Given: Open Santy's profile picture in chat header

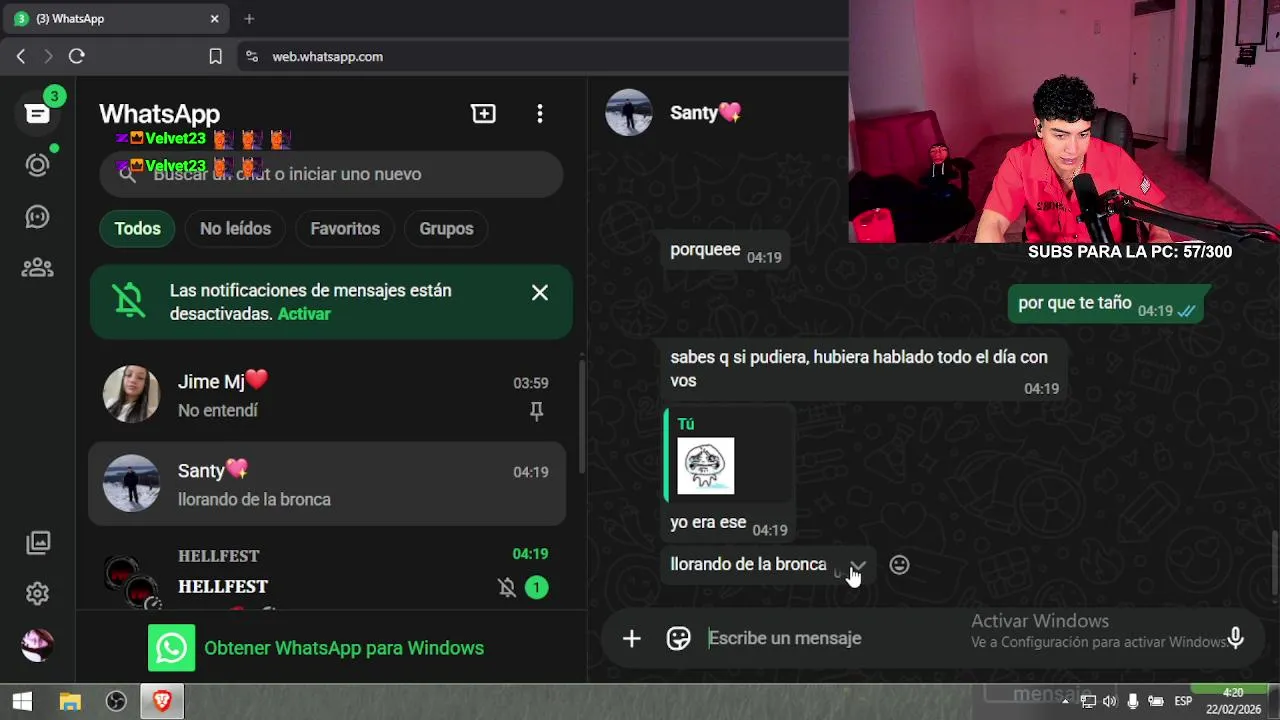Looking at the screenshot, I should click(629, 113).
